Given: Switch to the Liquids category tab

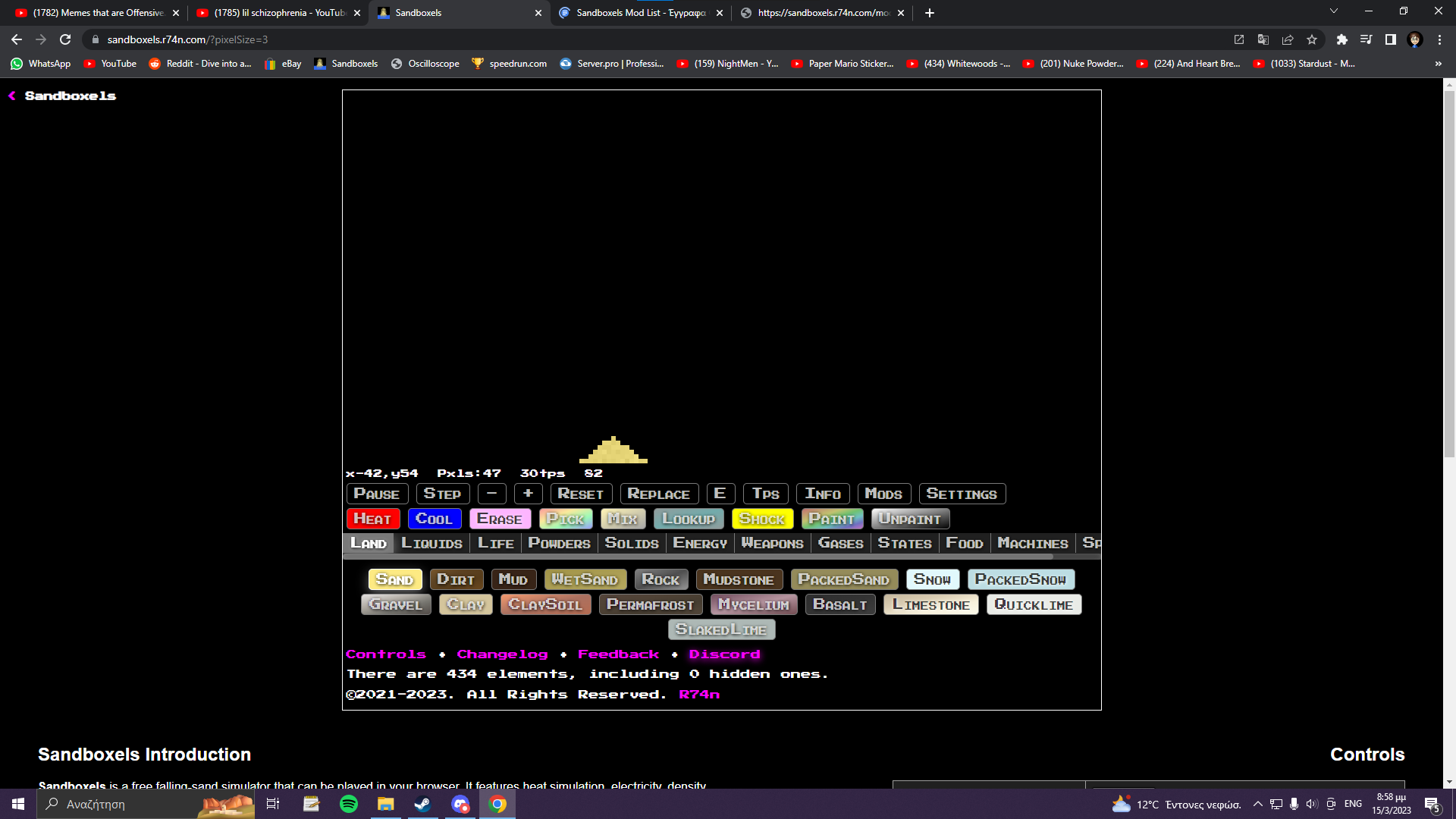Looking at the screenshot, I should tap(431, 543).
